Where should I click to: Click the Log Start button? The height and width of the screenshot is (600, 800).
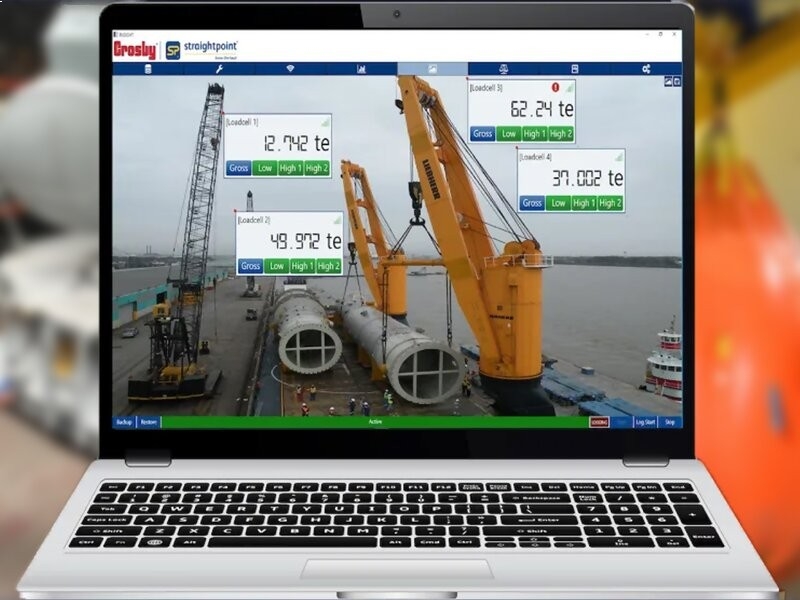[645, 422]
